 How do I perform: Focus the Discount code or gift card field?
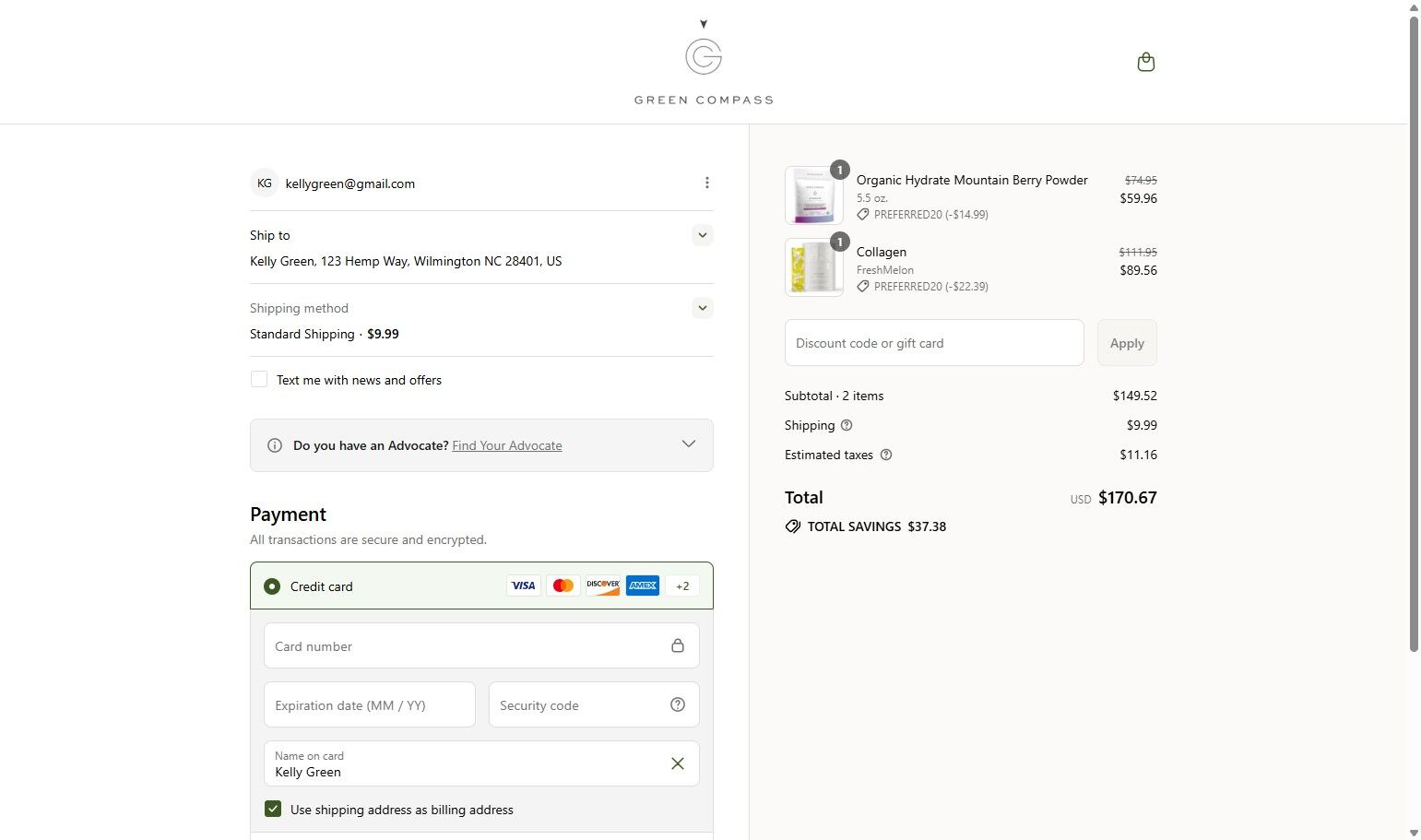coord(934,343)
